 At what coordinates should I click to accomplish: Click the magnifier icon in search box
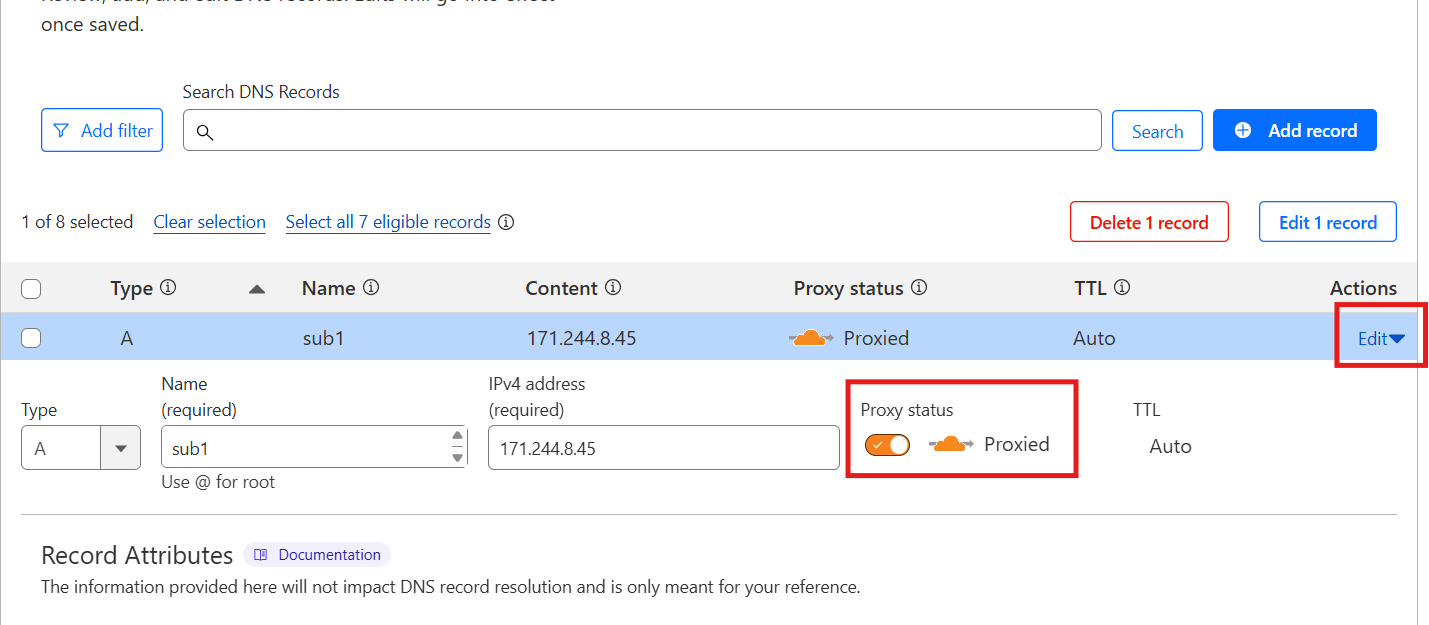(205, 132)
